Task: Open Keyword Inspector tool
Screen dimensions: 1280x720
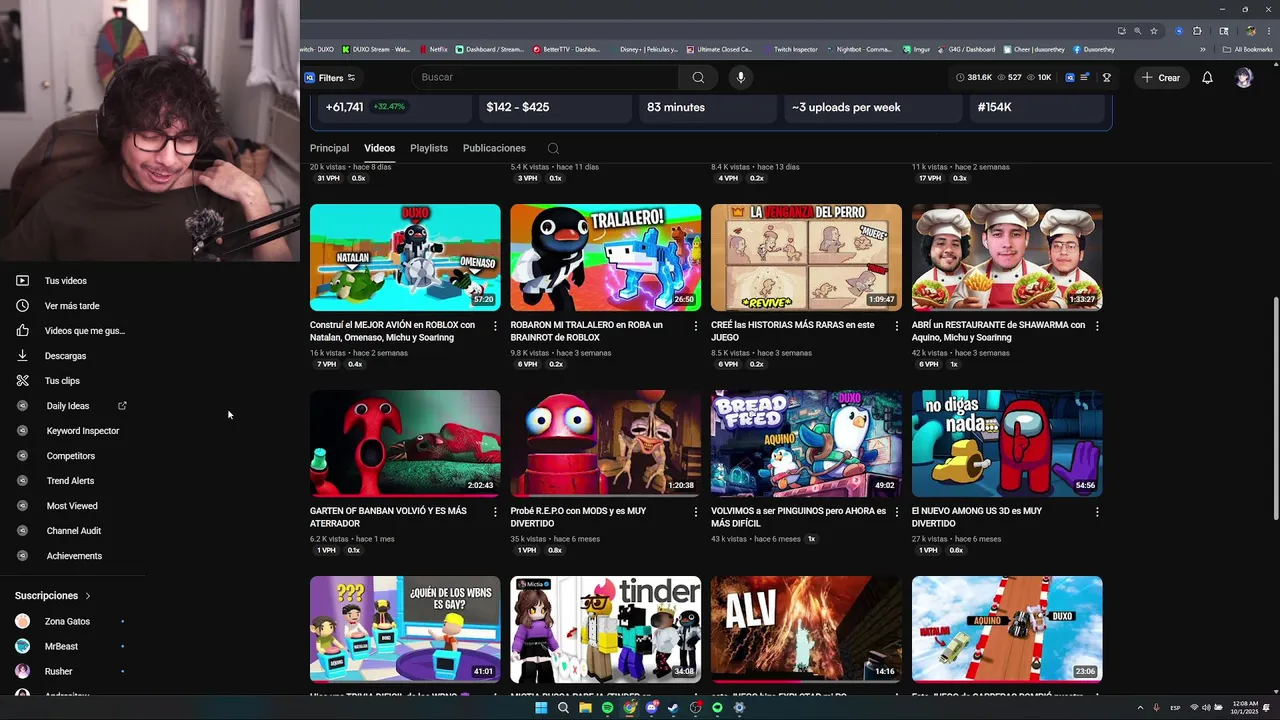Action: [x=82, y=431]
